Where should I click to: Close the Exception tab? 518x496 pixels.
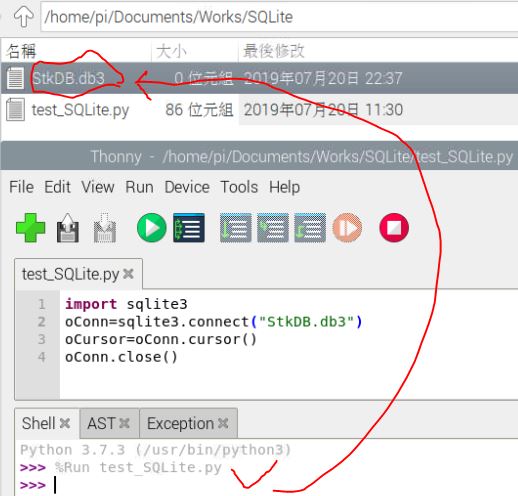coord(223,423)
